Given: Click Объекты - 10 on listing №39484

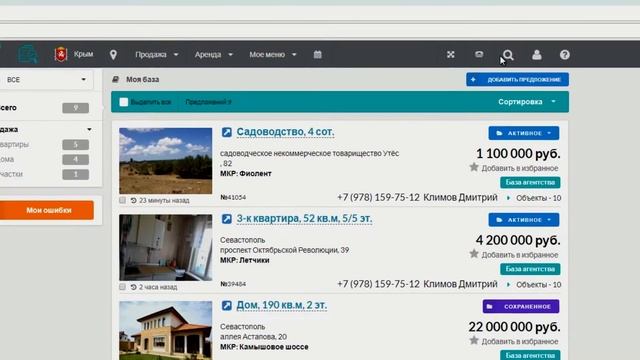Looking at the screenshot, I should point(538,284).
